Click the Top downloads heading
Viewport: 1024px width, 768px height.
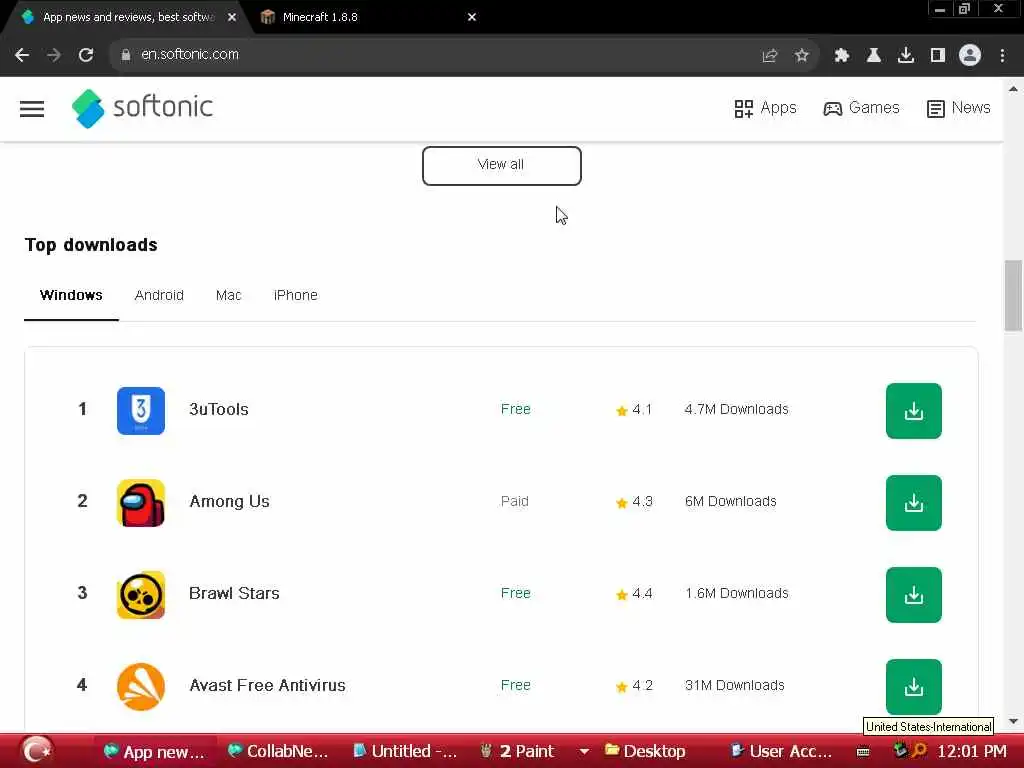[x=91, y=245]
